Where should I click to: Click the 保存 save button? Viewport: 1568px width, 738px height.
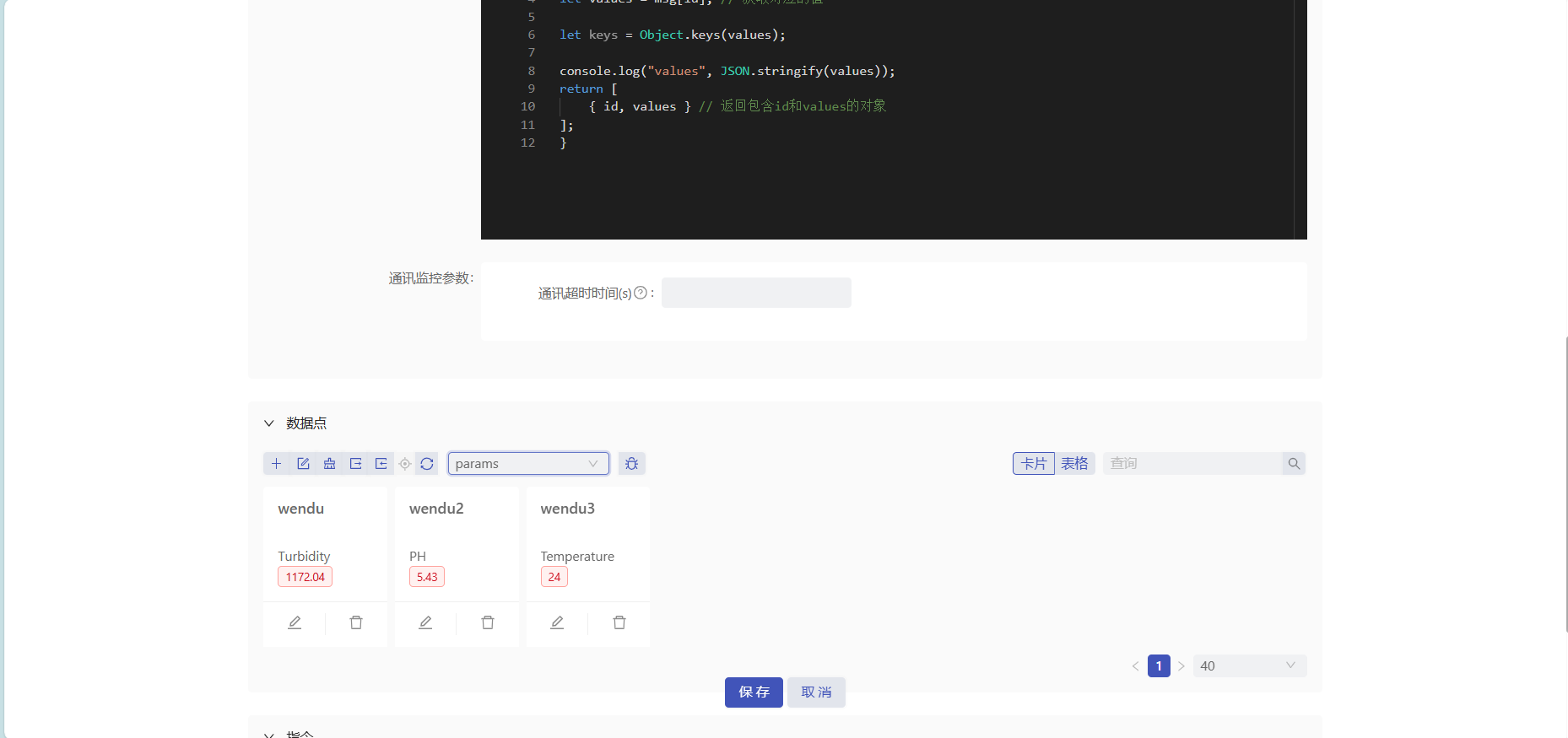tap(754, 692)
